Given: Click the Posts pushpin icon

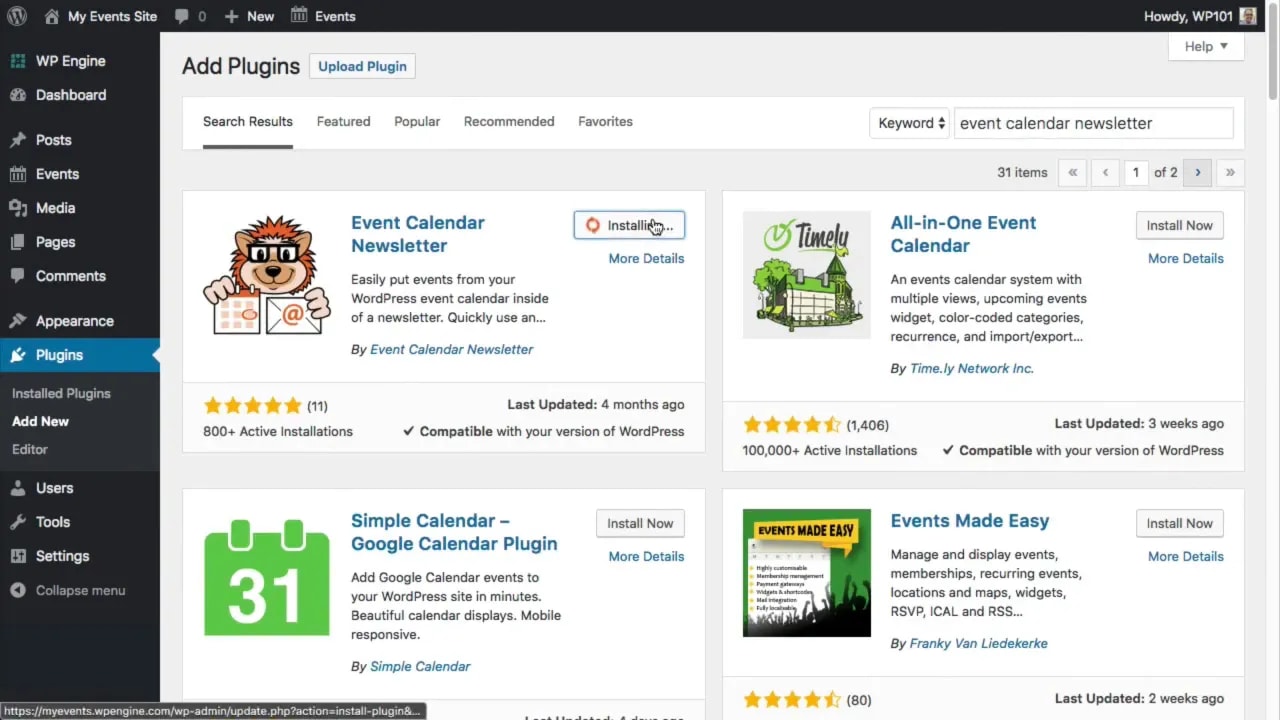Looking at the screenshot, I should pos(18,140).
